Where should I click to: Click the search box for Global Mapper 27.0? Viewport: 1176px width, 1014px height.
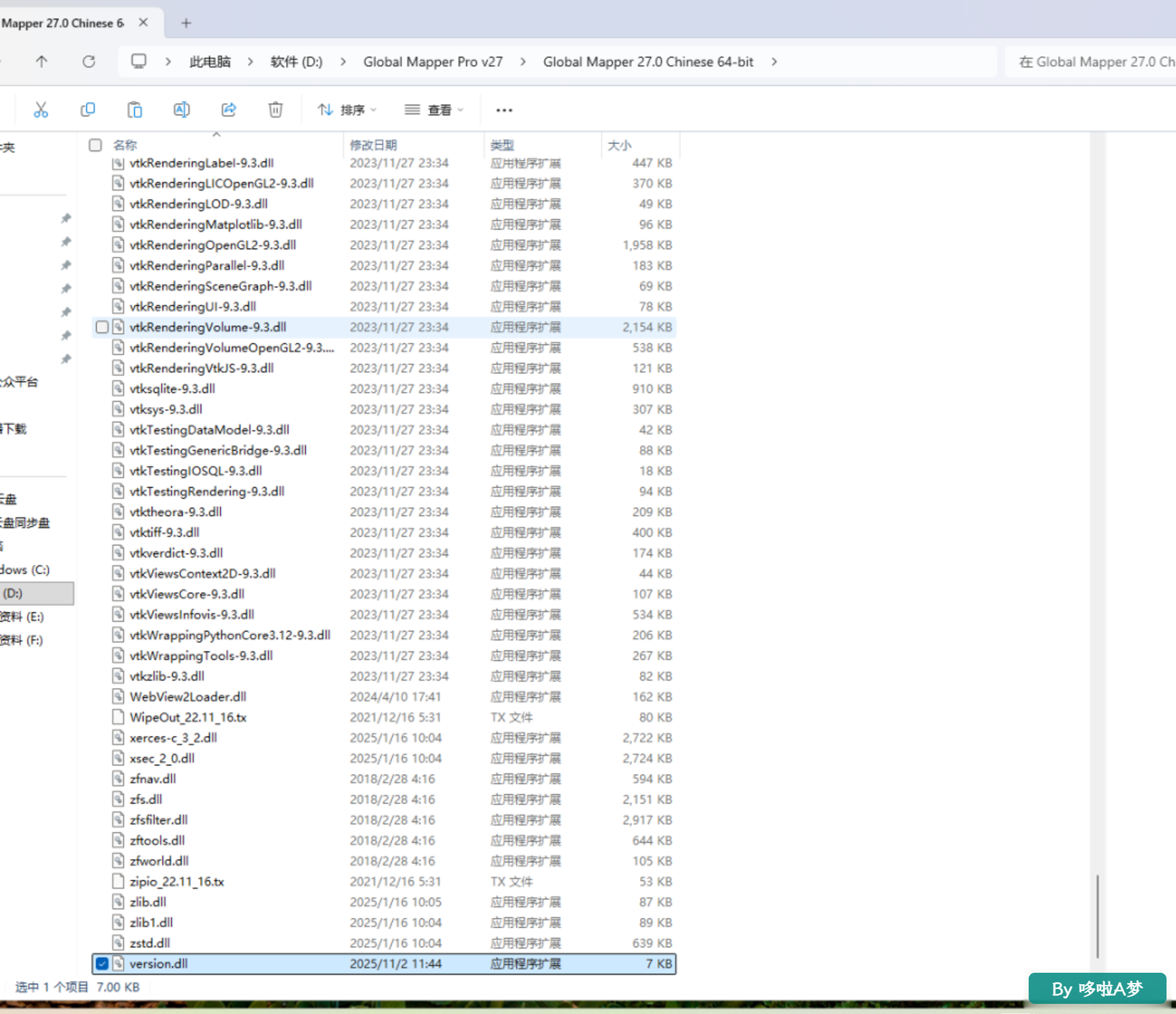point(1090,62)
